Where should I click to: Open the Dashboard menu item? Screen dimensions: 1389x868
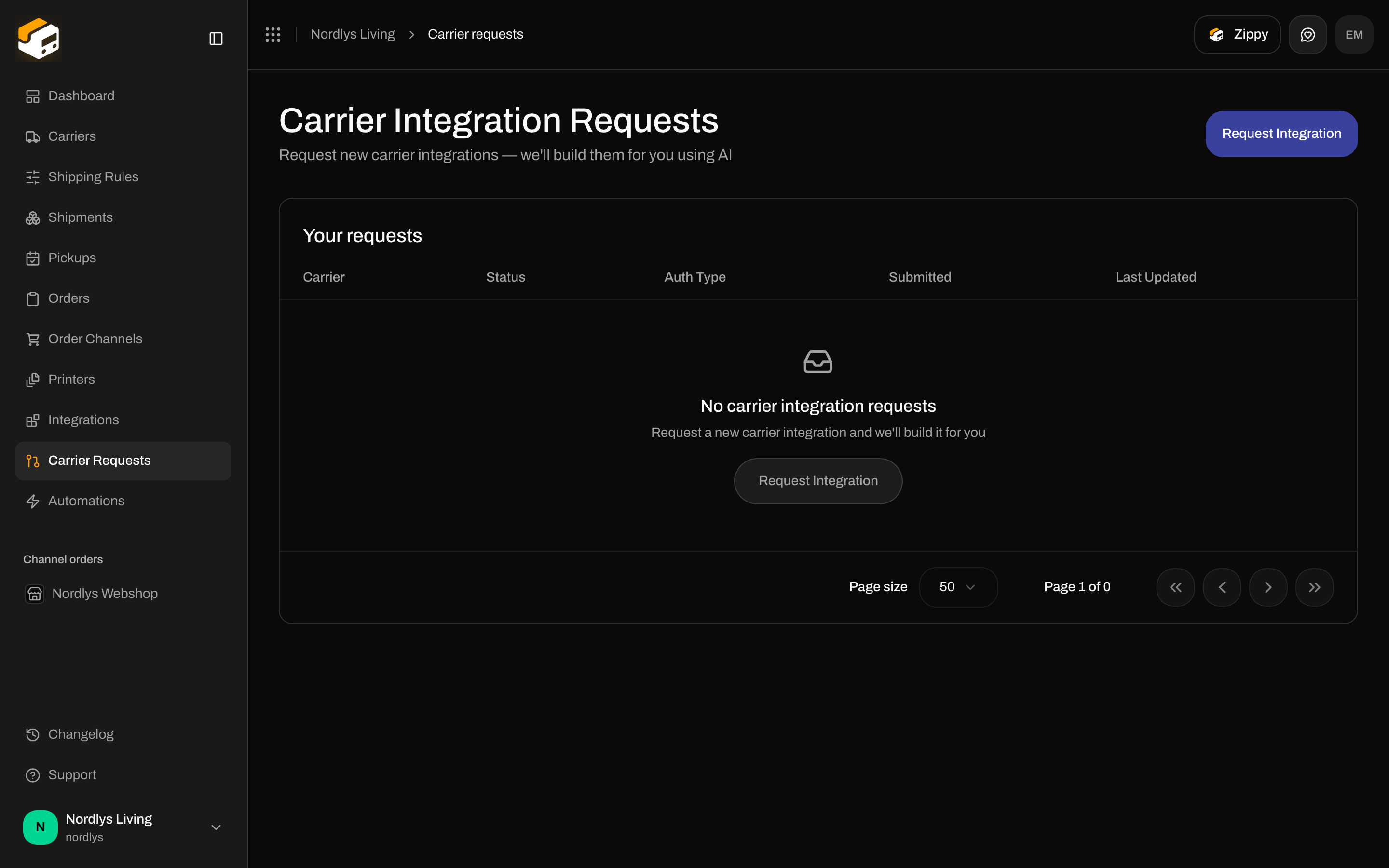point(123,96)
